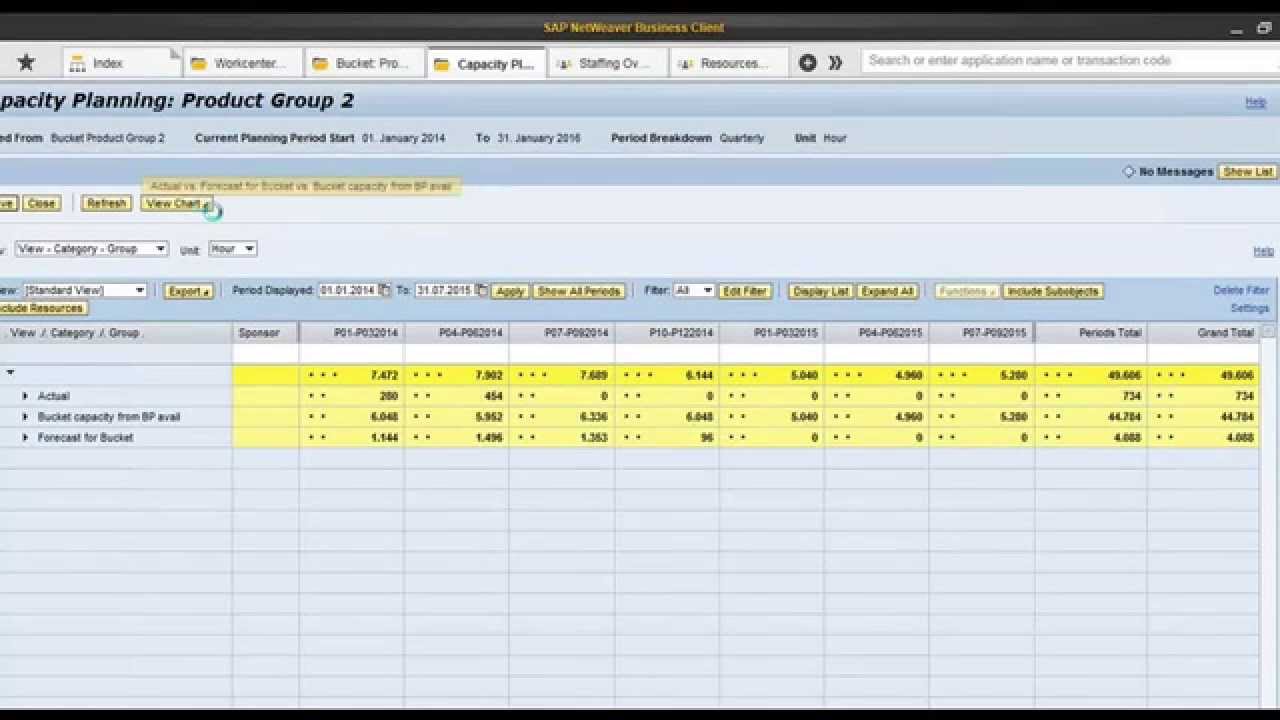1280x720 pixels.
Task: Expand the Forecast for Bucket row
Action: (25, 438)
